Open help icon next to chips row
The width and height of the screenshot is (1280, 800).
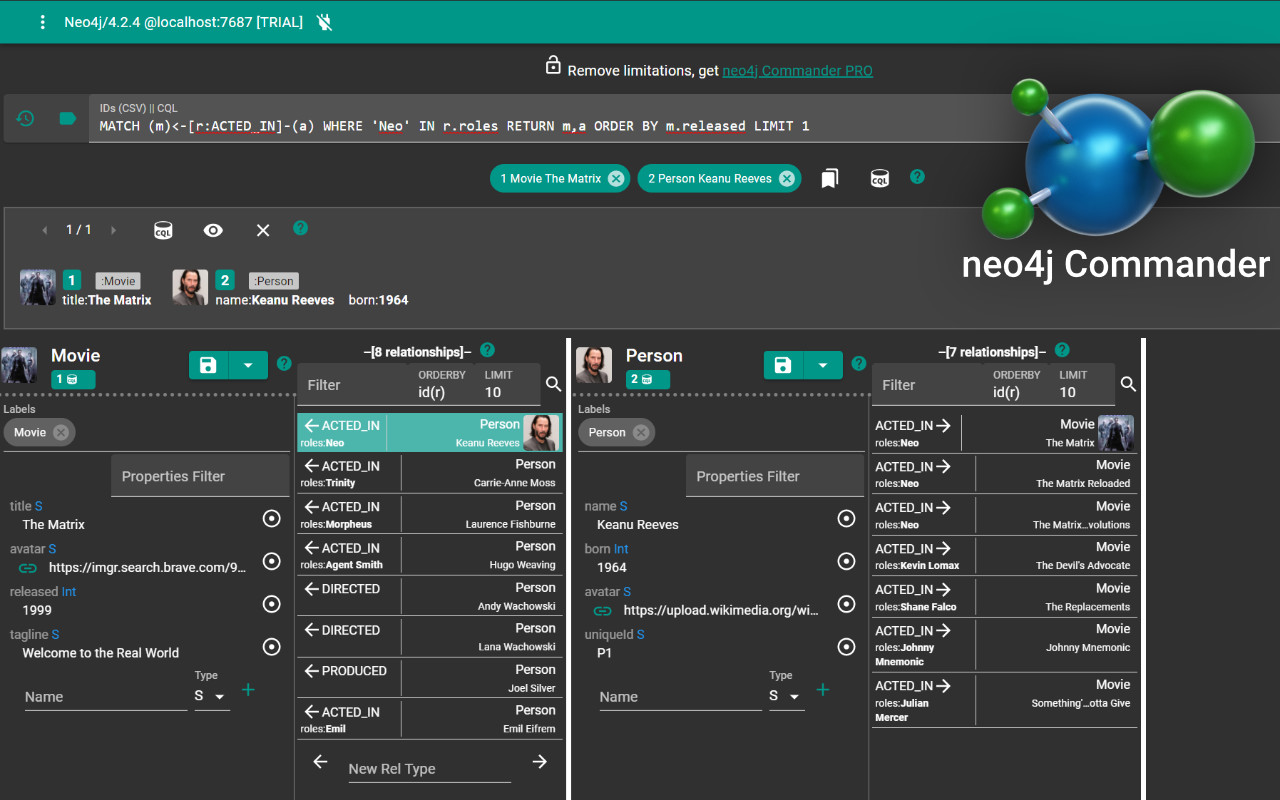pos(917,177)
